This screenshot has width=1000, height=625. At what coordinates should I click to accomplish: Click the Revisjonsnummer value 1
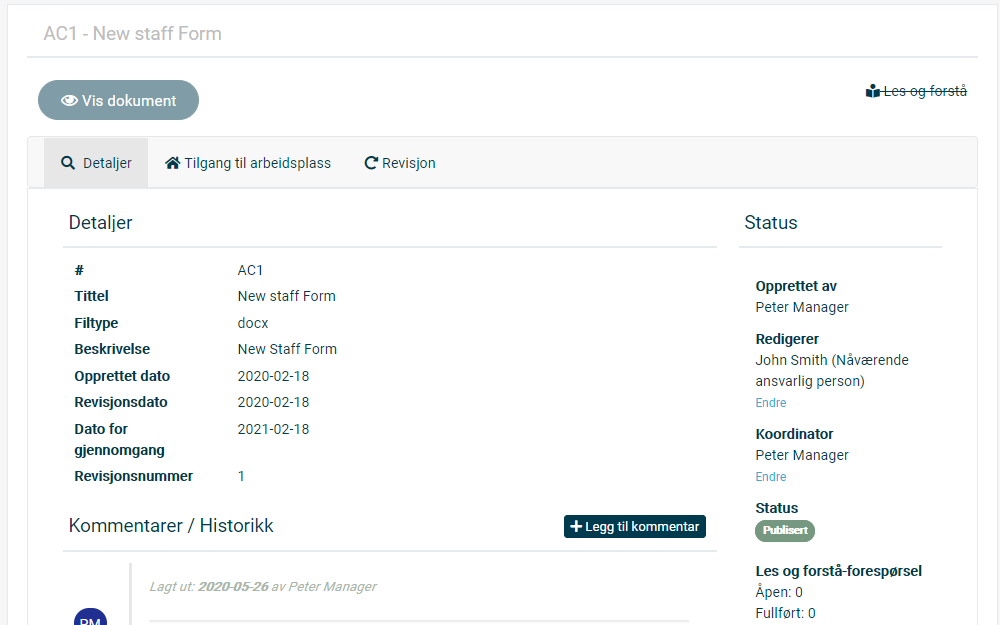[x=241, y=476]
